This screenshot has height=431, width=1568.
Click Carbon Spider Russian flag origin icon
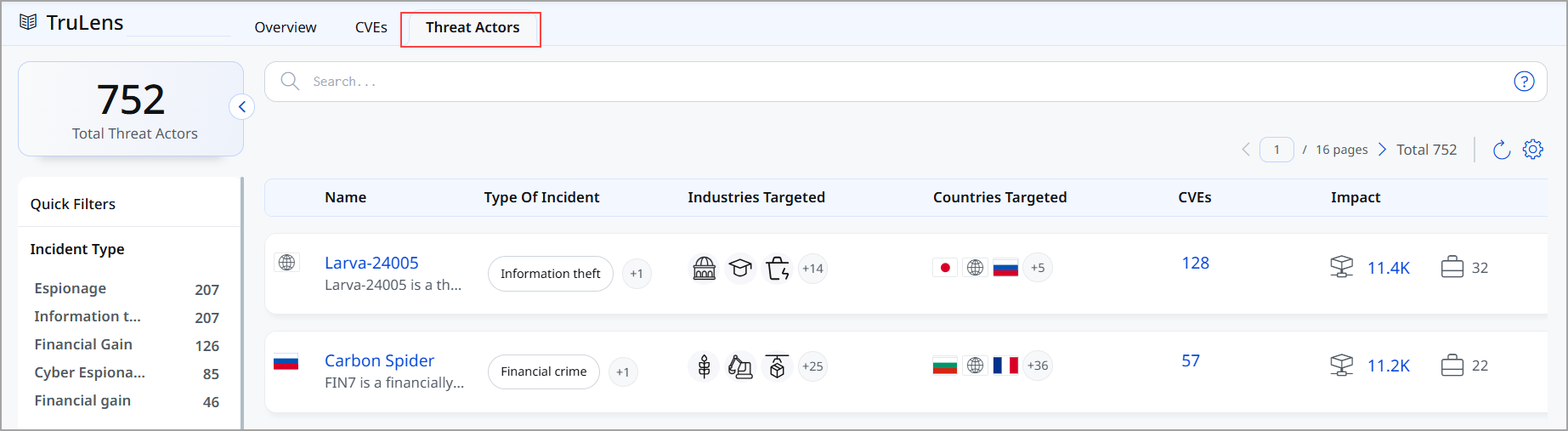coord(286,363)
